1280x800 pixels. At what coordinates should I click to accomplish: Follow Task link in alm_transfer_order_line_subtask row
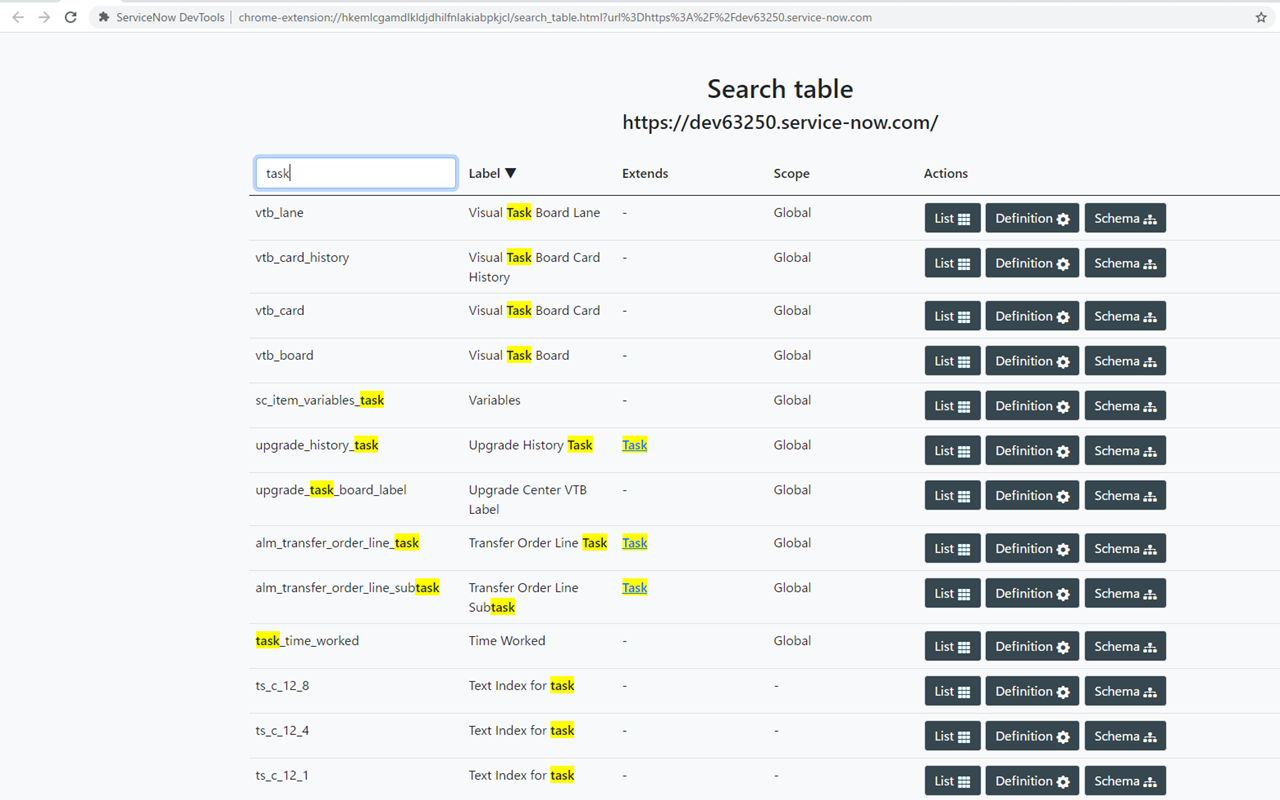coord(634,588)
